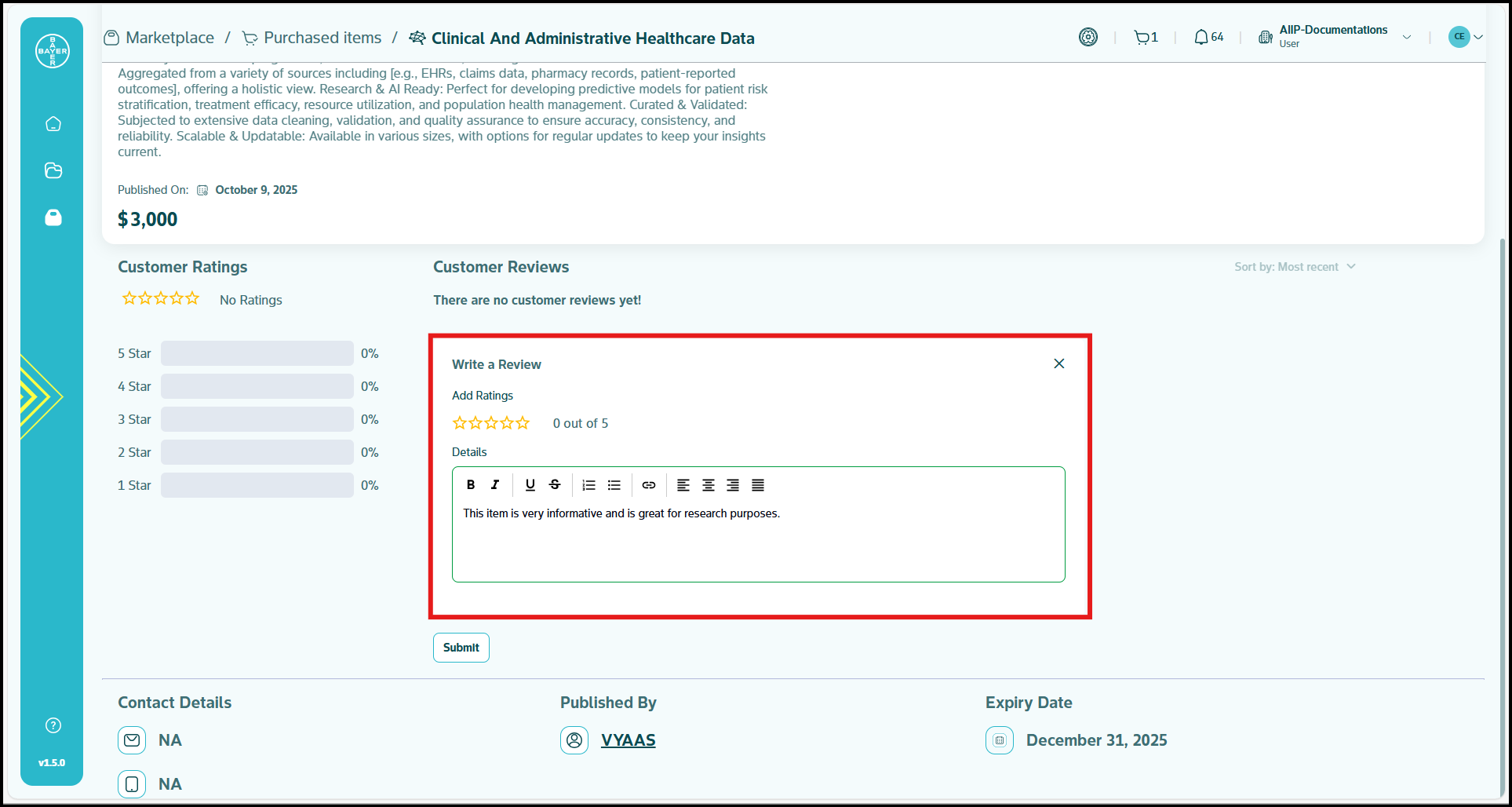
Task: Open the CE user profile menu
Action: [x=1465, y=37]
